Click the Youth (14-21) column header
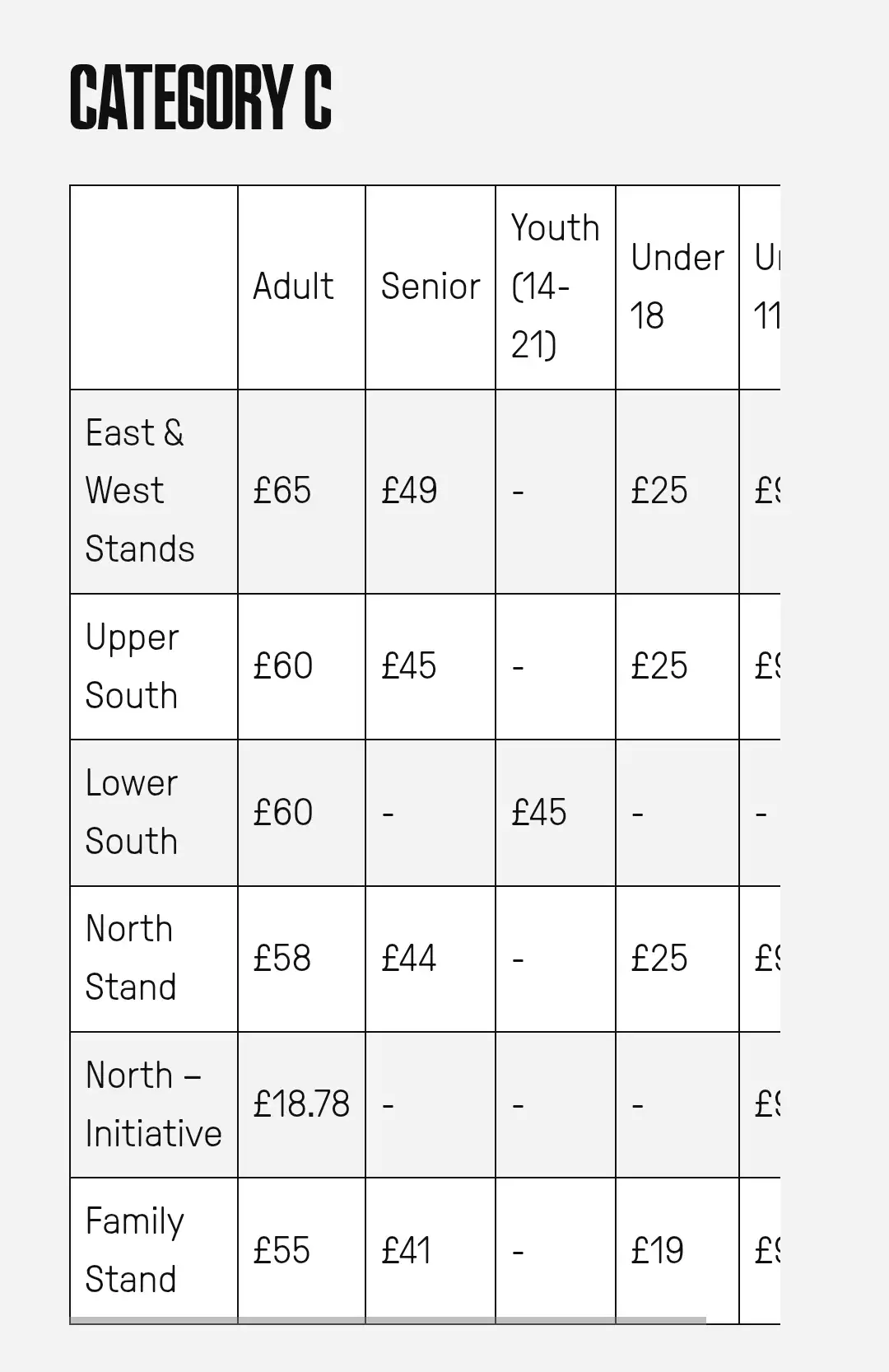The width and height of the screenshot is (889, 1372). click(x=556, y=287)
